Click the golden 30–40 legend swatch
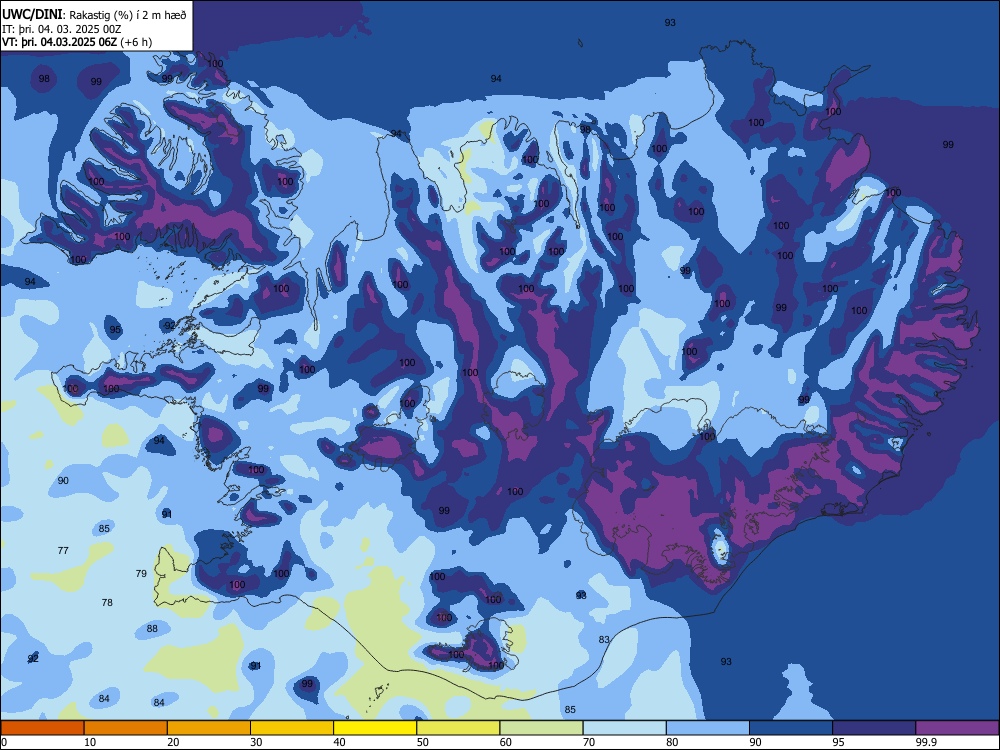 click(x=292, y=728)
